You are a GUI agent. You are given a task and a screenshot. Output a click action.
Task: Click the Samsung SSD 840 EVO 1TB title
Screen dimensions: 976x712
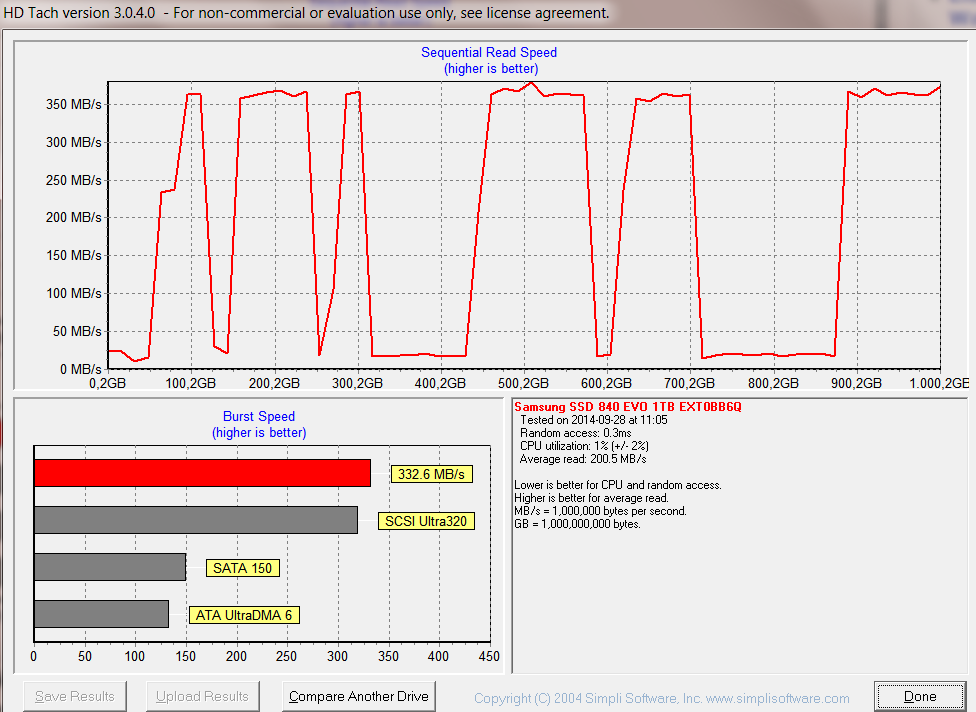(x=627, y=406)
